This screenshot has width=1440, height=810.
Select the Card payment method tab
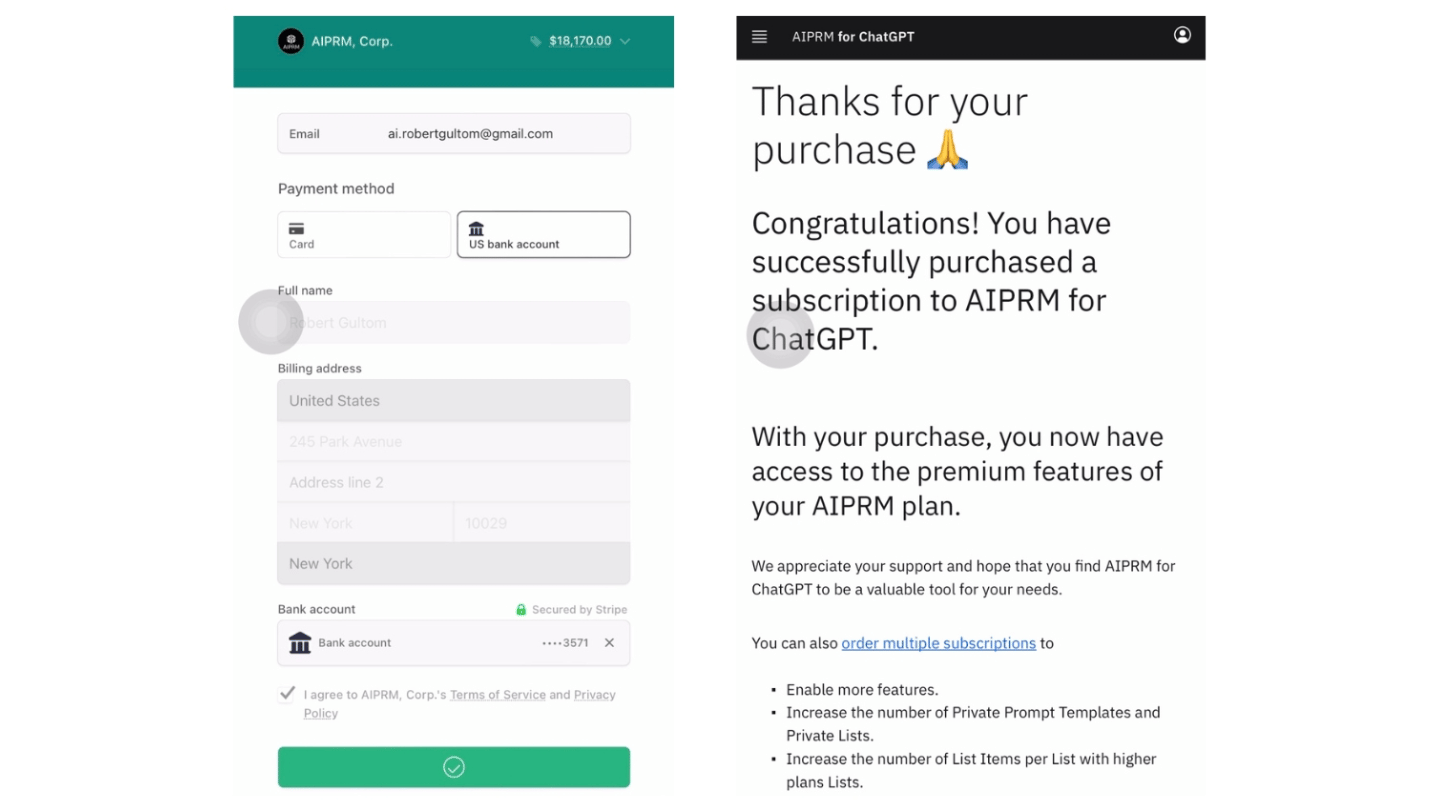click(364, 234)
